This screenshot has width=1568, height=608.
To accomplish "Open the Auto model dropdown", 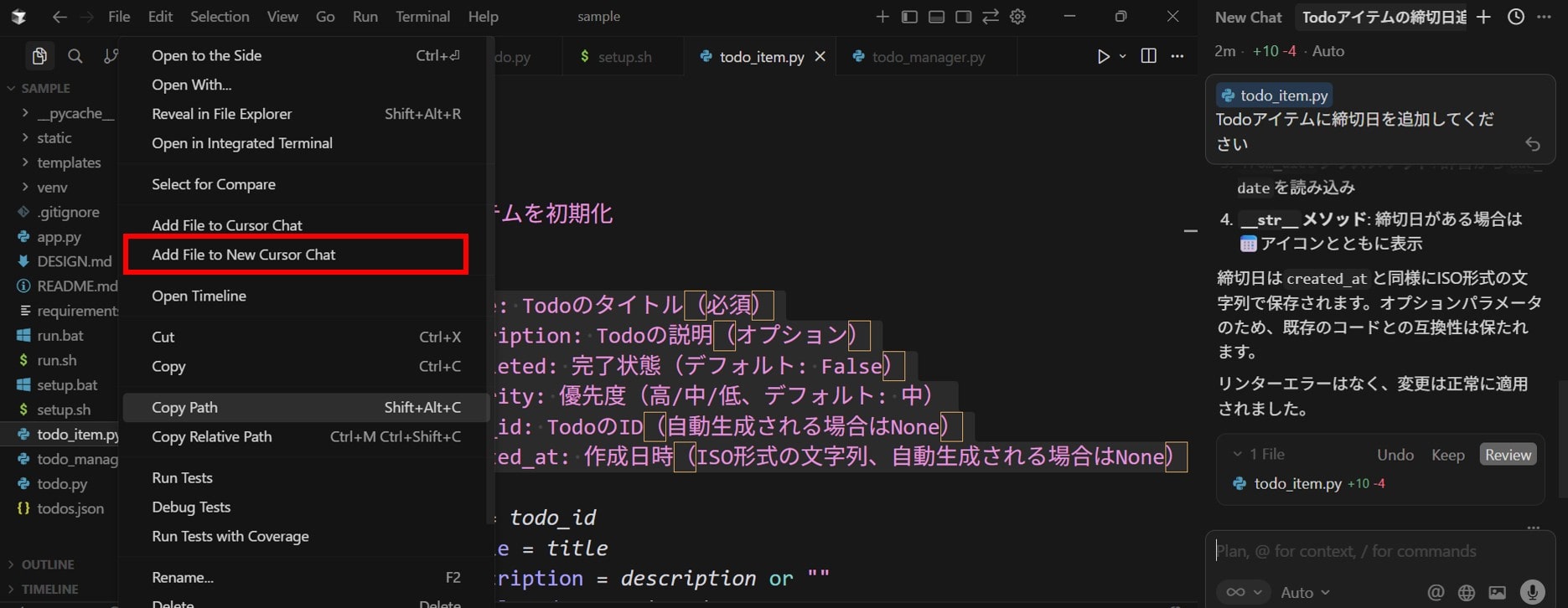I will pyautogui.click(x=1304, y=592).
